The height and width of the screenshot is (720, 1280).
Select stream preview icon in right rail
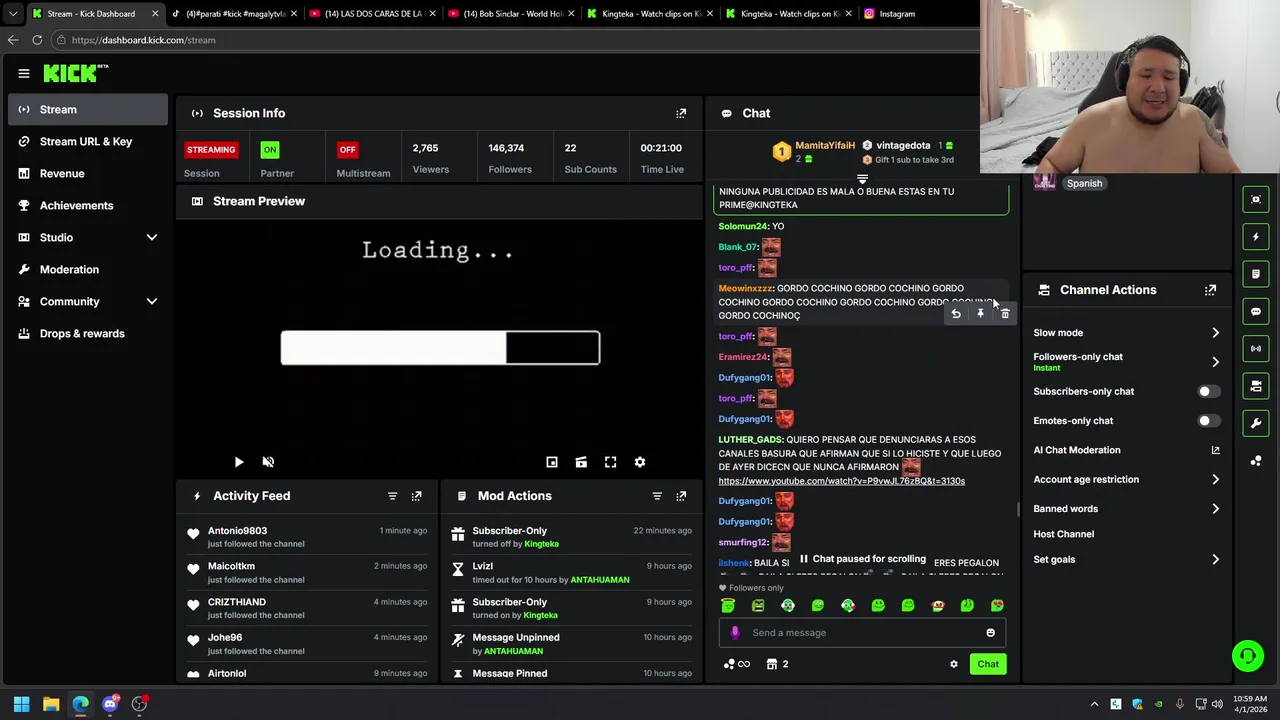coord(1256,199)
